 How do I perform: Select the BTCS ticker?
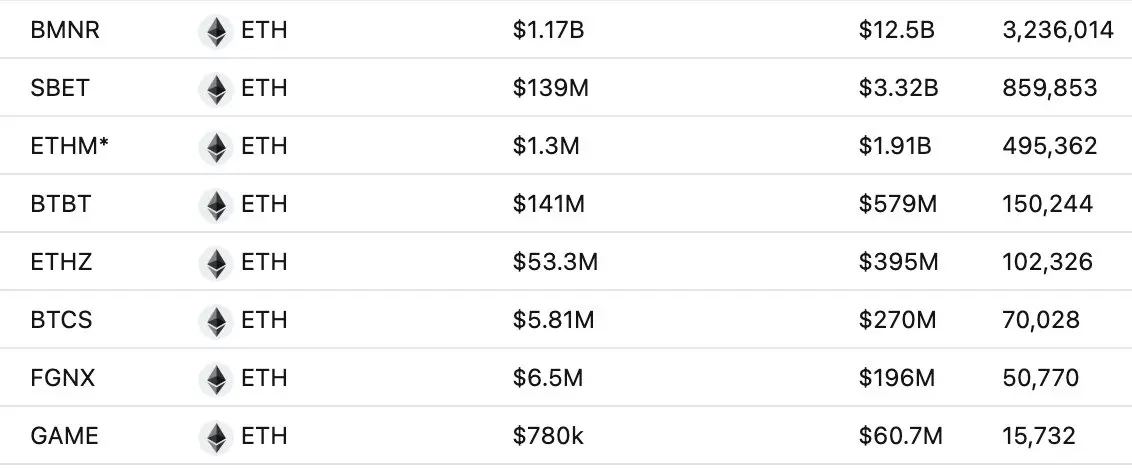(63, 321)
